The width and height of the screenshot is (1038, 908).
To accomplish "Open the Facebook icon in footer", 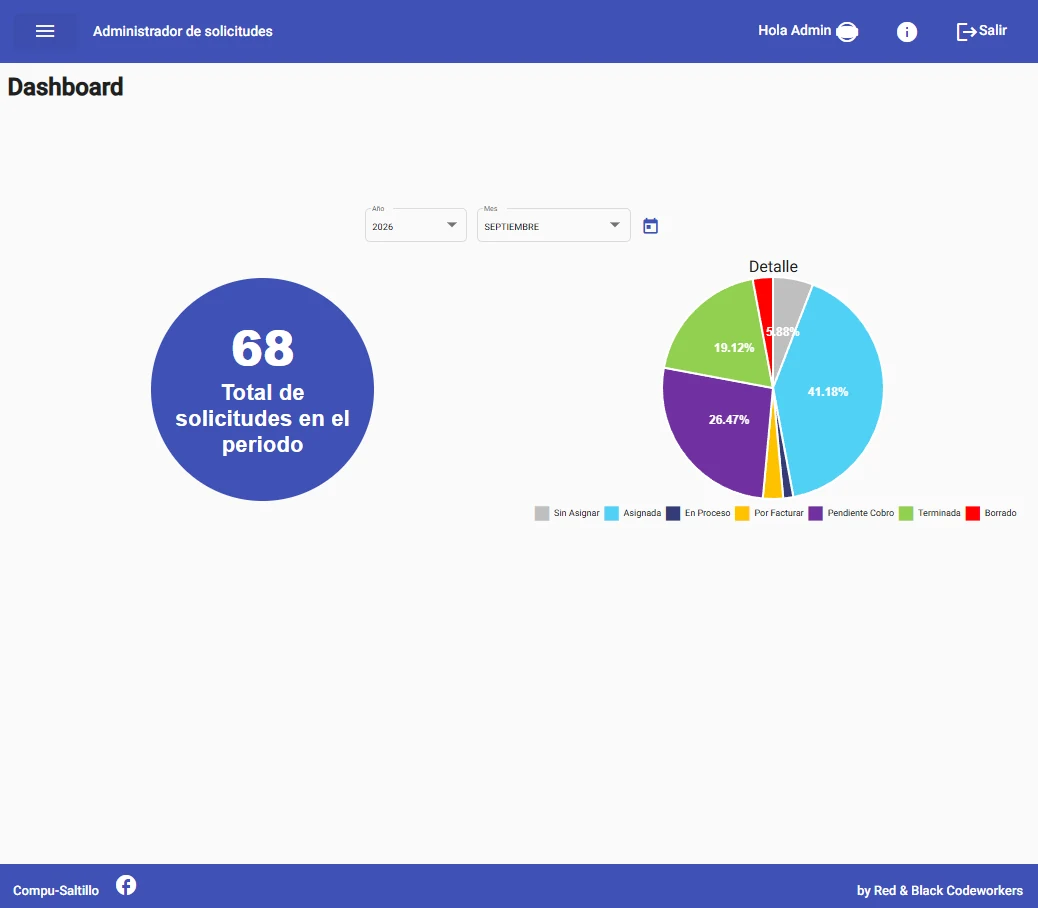I will click(x=126, y=885).
